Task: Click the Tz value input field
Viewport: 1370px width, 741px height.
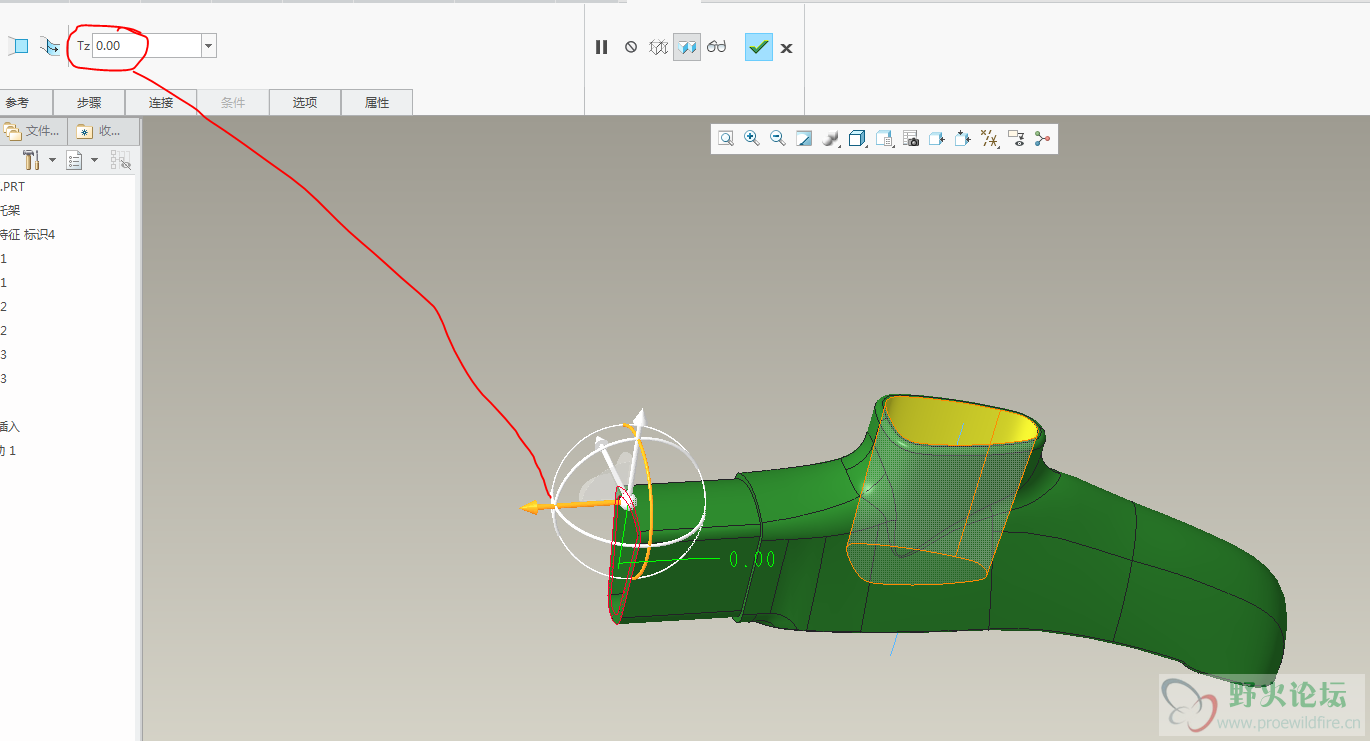Action: click(146, 46)
